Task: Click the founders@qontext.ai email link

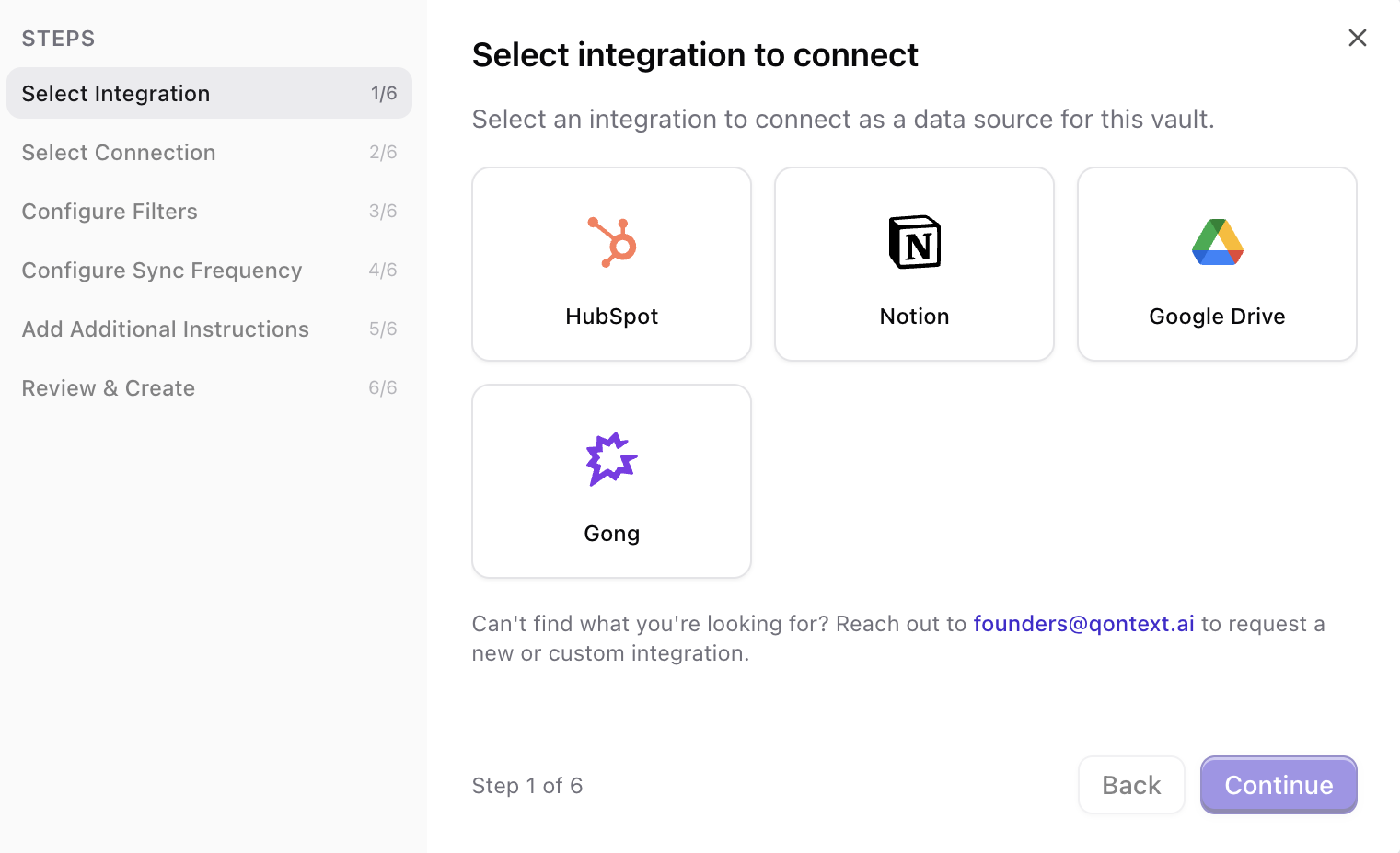Action: tap(1083, 623)
